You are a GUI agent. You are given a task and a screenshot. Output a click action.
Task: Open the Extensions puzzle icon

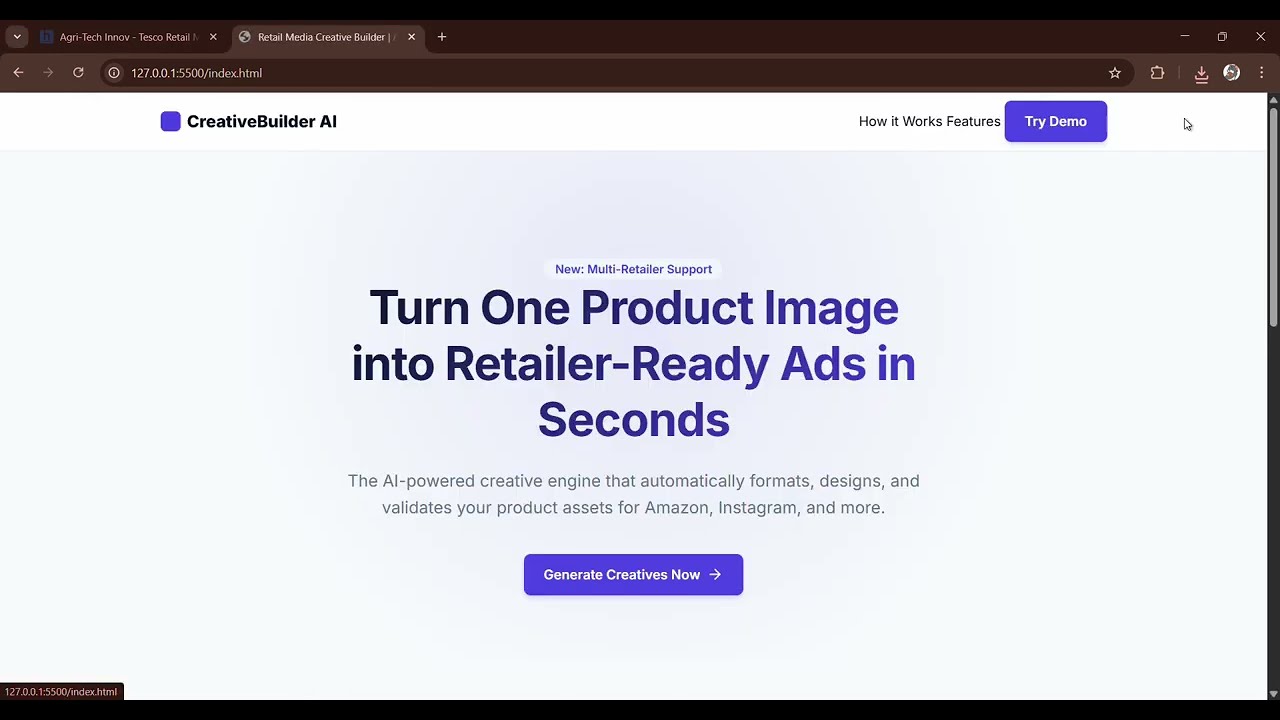pyautogui.click(x=1157, y=73)
